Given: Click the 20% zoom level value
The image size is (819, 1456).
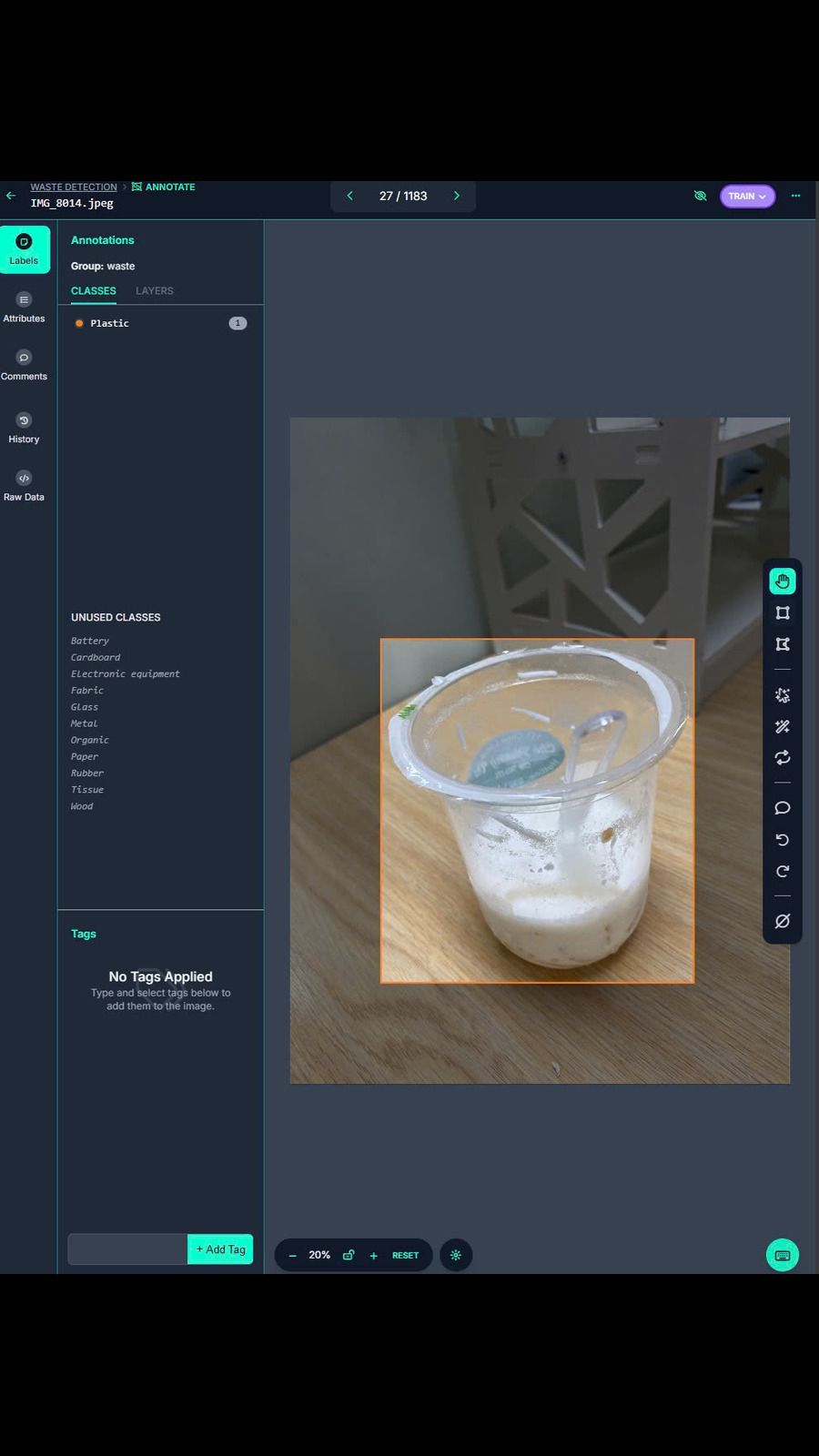Looking at the screenshot, I should (x=319, y=1255).
